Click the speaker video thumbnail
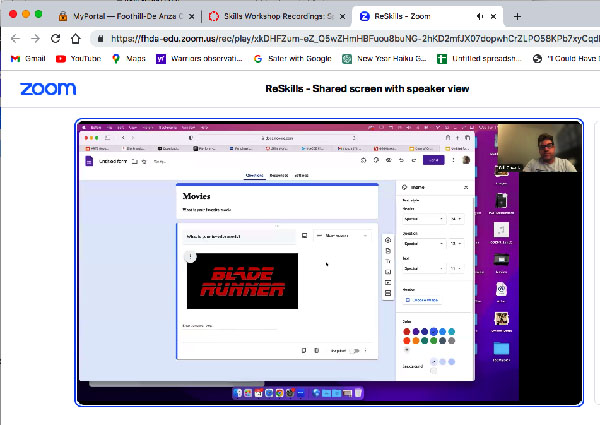Viewport: 600px width, 425px height. 538,148
